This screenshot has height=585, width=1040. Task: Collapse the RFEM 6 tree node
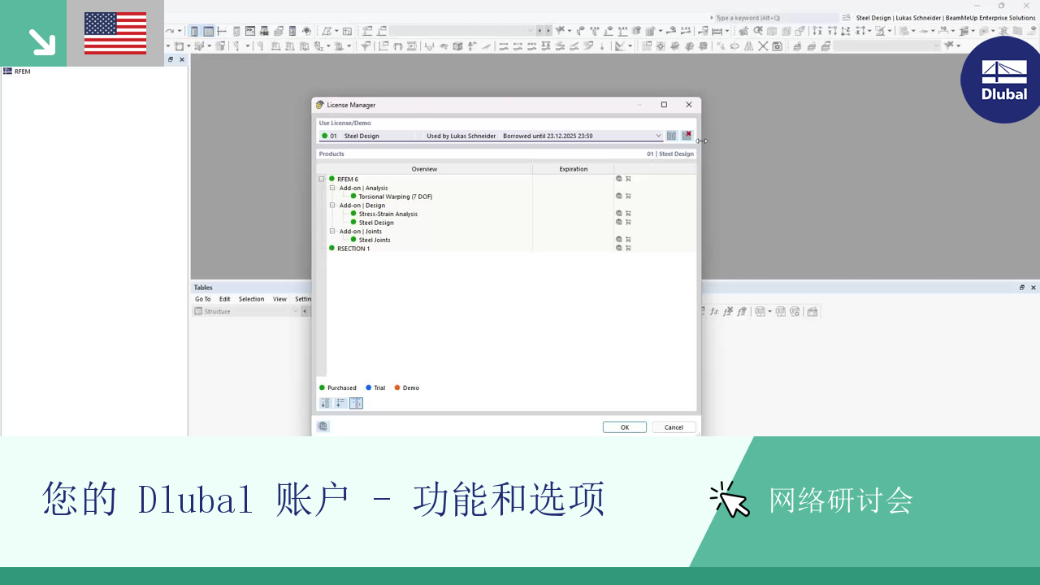click(x=322, y=179)
